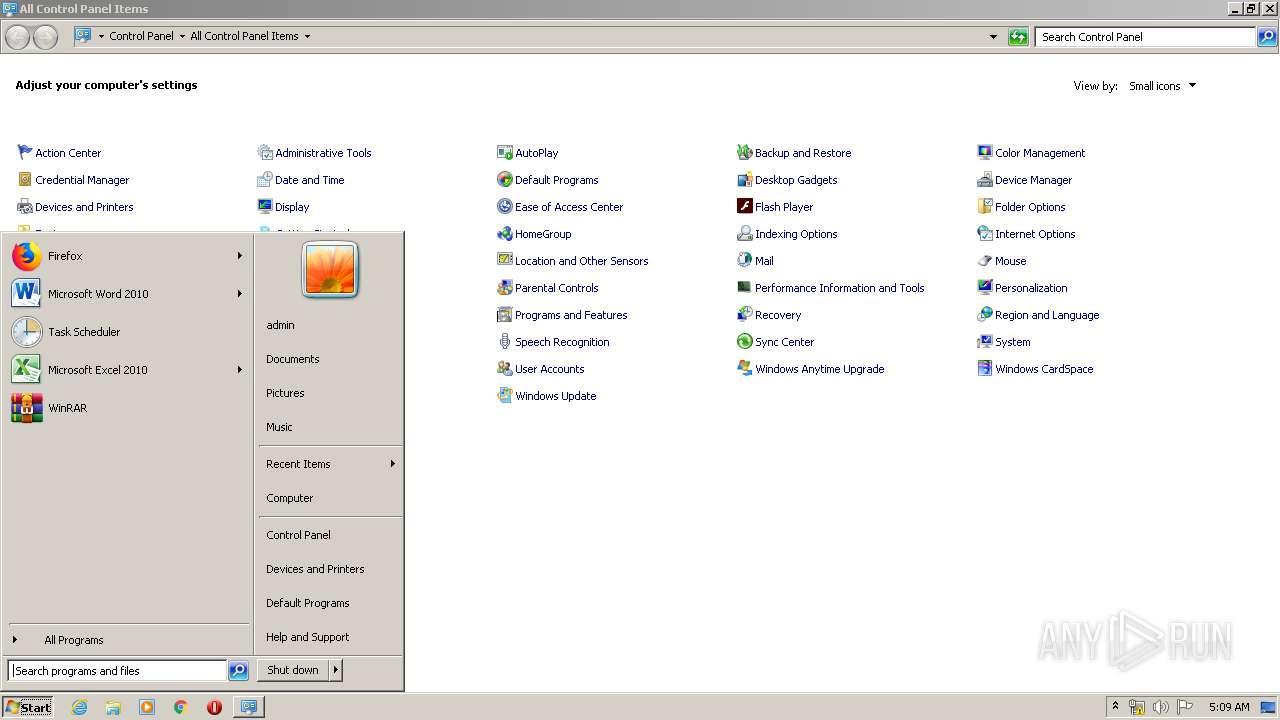Click the AutoPlay icon

(x=505, y=153)
